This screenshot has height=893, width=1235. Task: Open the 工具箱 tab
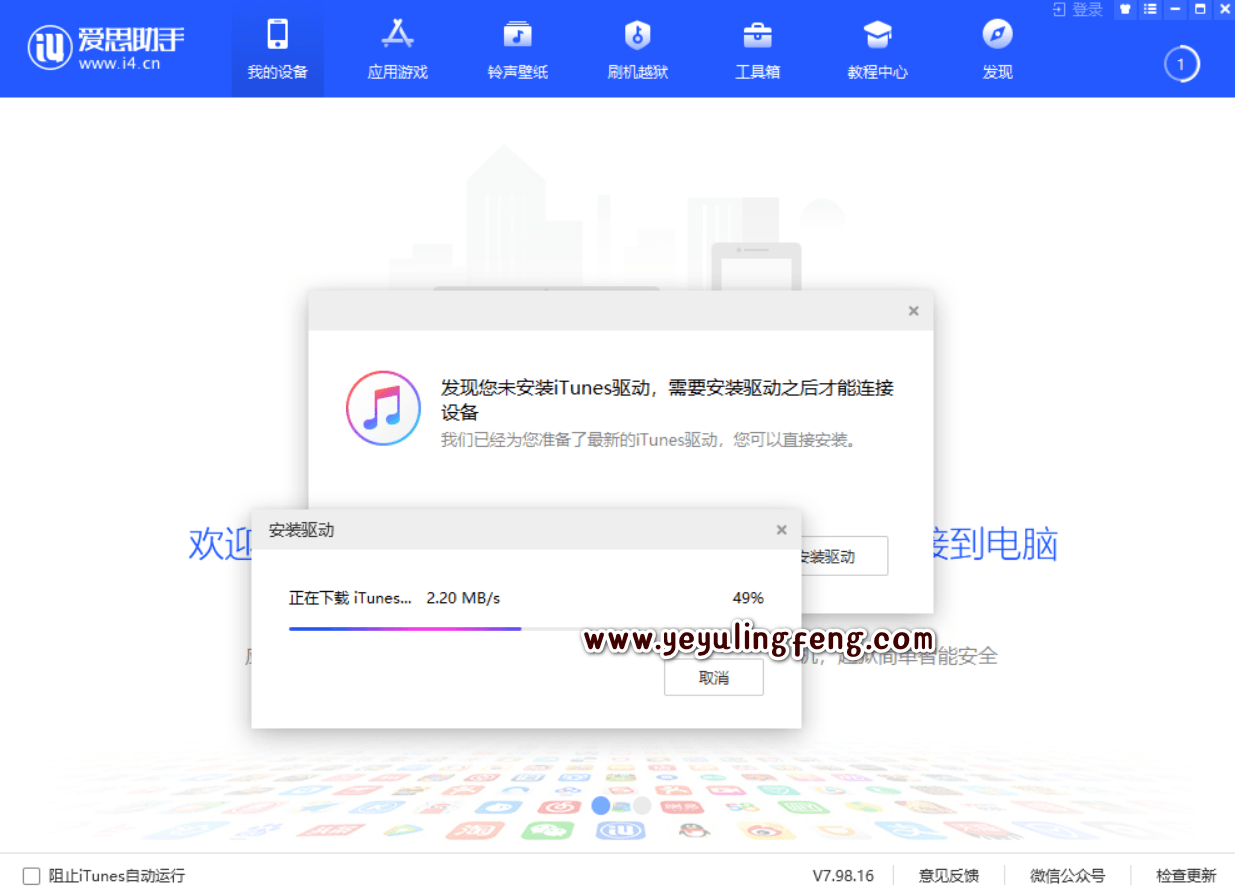point(758,49)
